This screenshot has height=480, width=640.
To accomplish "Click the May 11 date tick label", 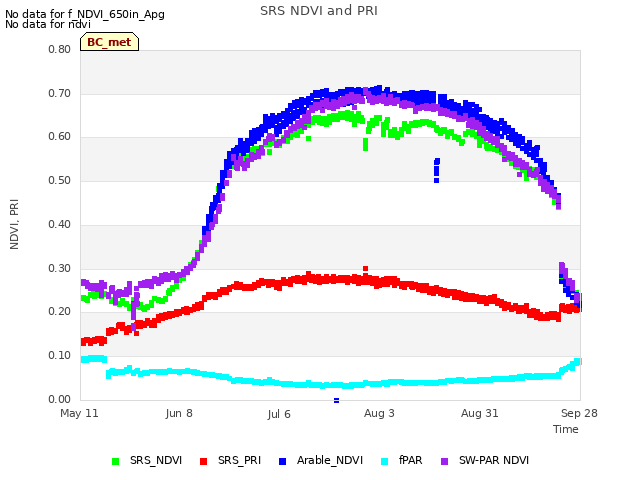I will pos(79,413).
